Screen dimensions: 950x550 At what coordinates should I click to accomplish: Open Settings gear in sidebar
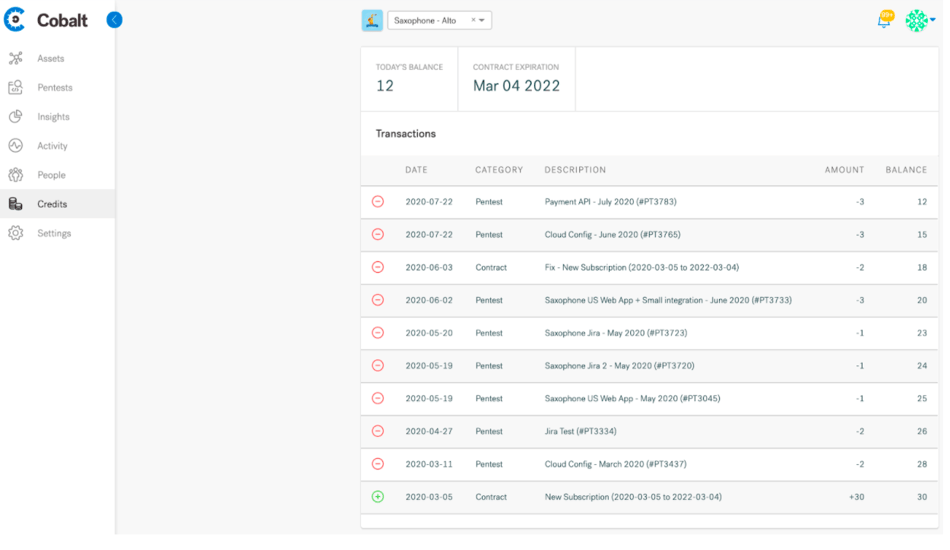click(x=16, y=233)
